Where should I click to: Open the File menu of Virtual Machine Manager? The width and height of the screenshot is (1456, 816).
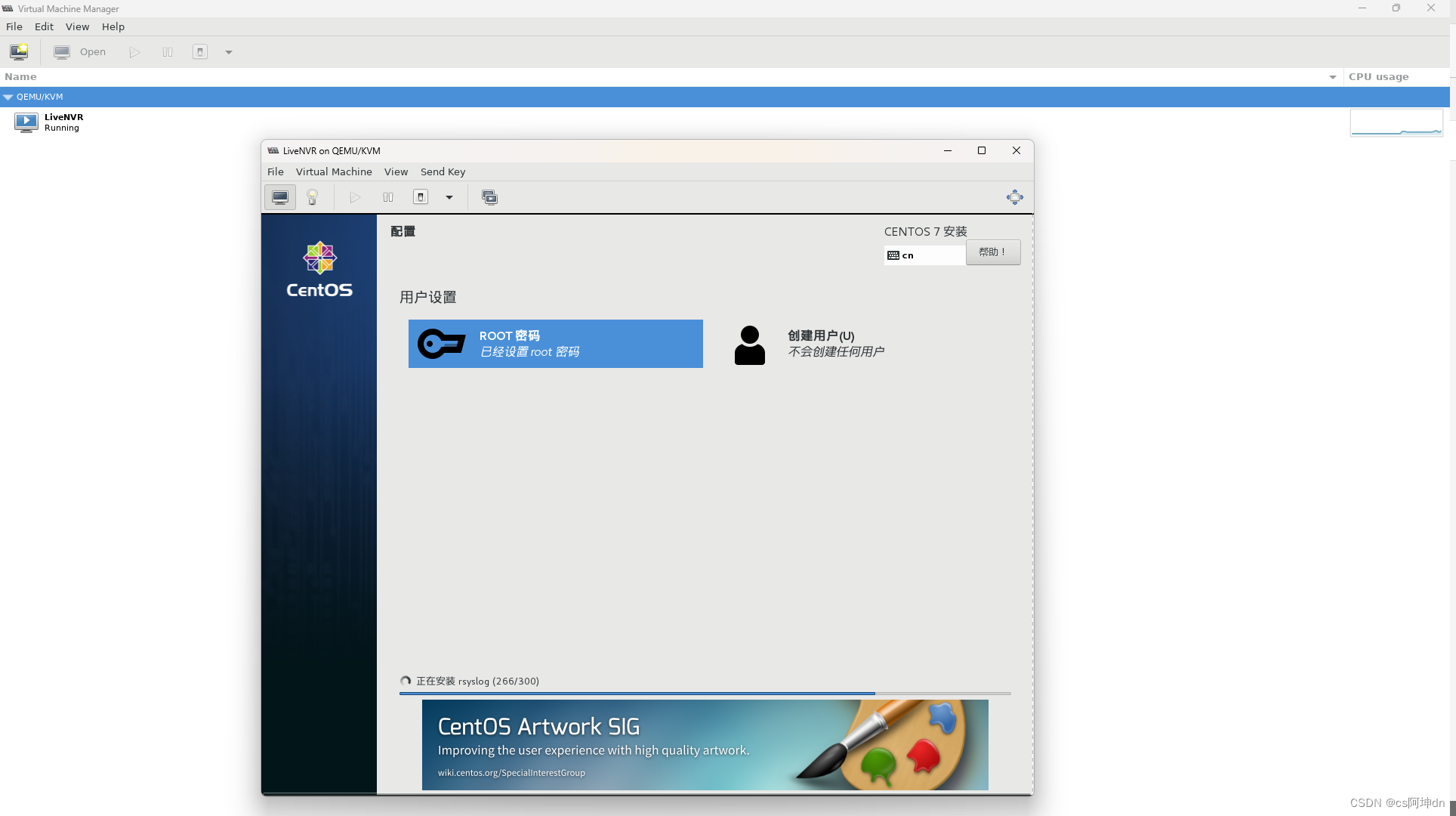(x=14, y=26)
